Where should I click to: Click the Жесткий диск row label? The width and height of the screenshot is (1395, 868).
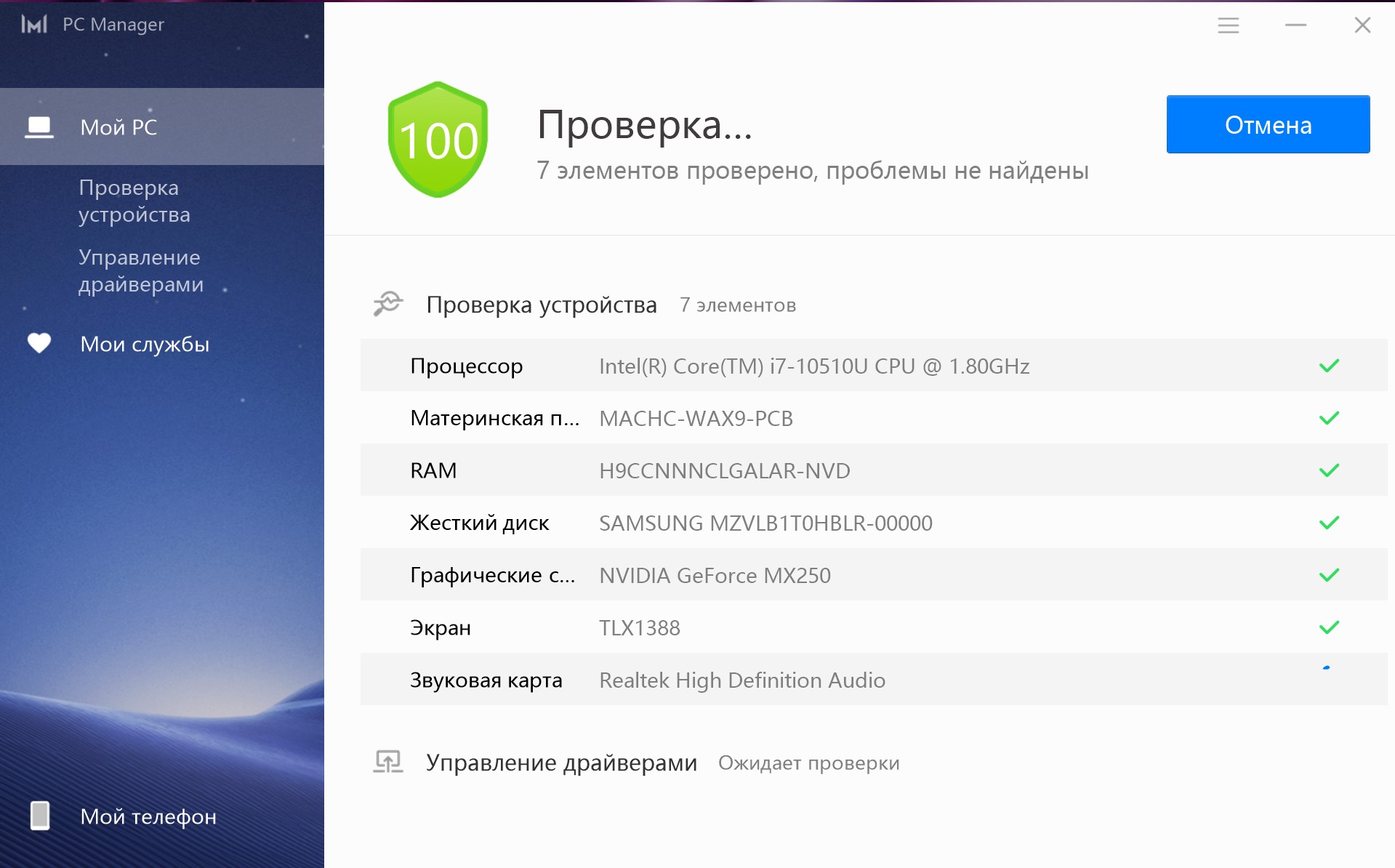click(x=480, y=523)
